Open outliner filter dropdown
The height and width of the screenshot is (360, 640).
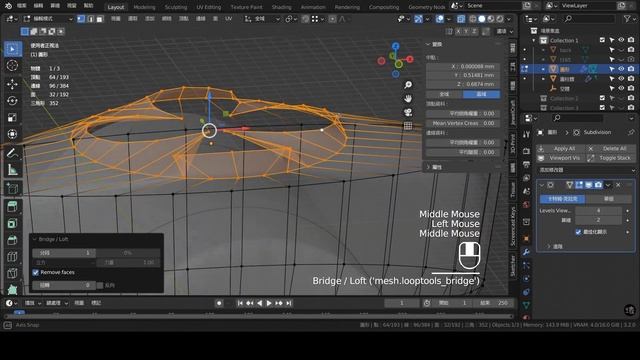click(x=629, y=19)
